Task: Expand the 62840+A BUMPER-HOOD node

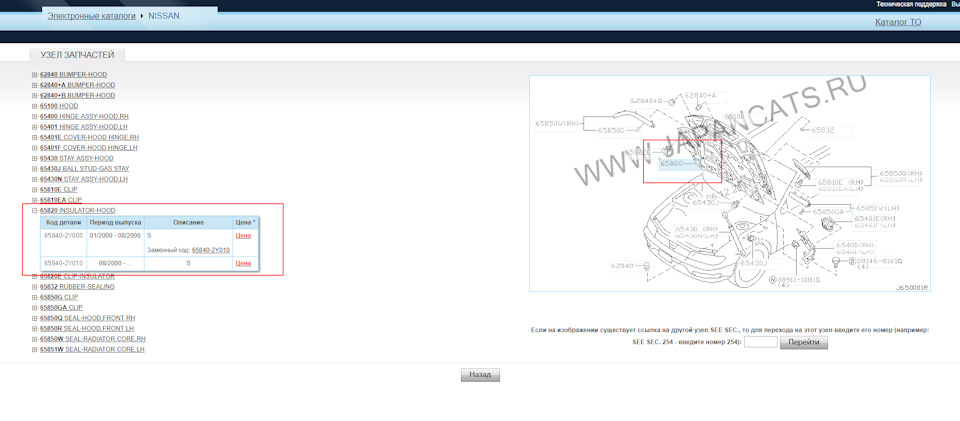Action: [34, 85]
